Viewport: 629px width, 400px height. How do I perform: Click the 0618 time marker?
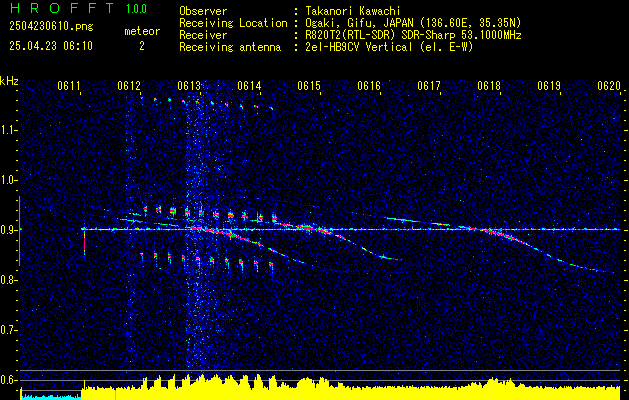[x=489, y=86]
